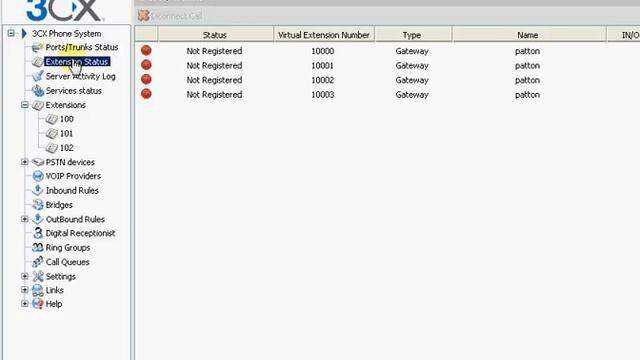Sort by the Name column header

pyautogui.click(x=528, y=35)
